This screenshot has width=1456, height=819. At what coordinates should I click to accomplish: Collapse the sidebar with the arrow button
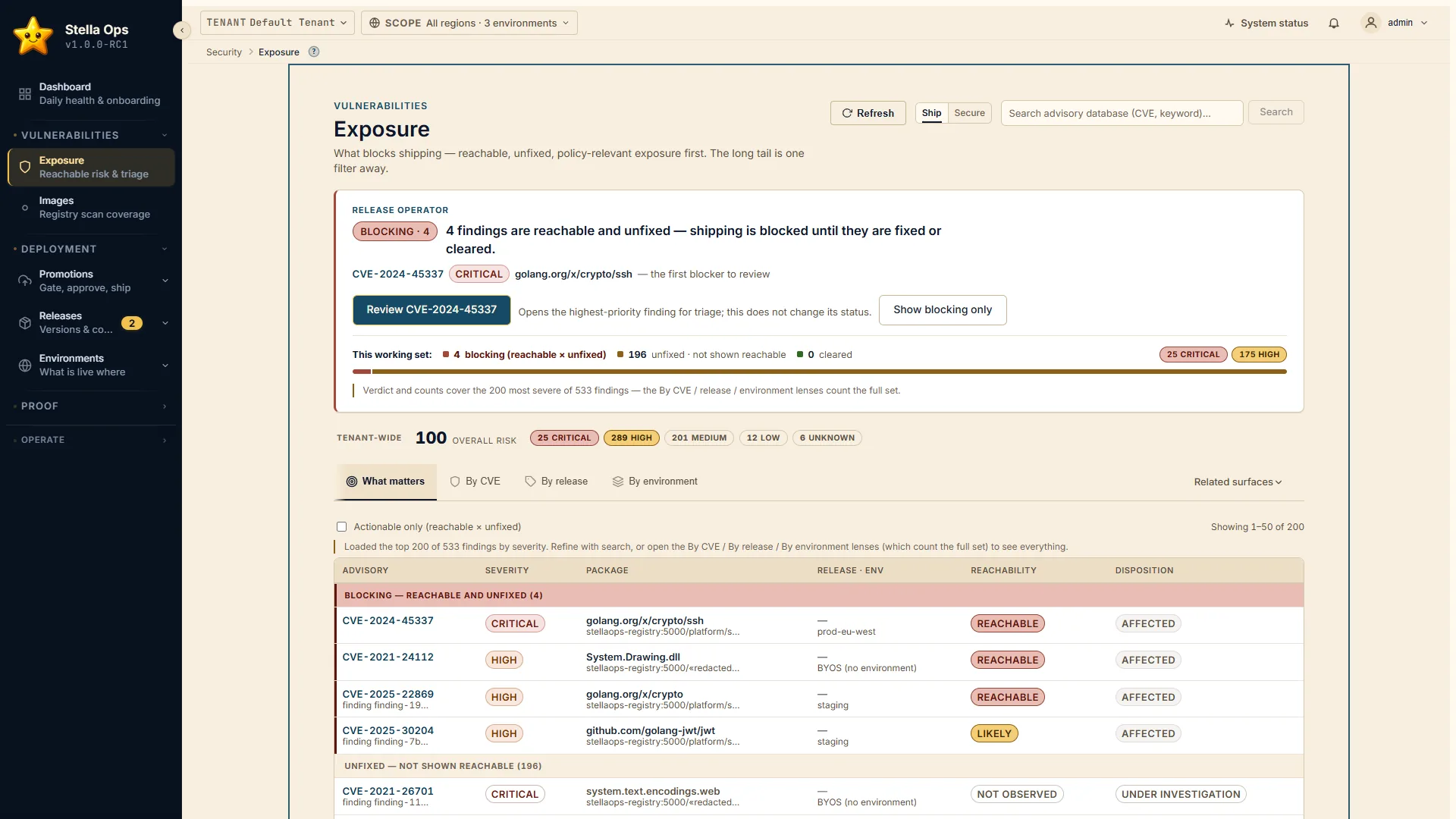coord(182,30)
